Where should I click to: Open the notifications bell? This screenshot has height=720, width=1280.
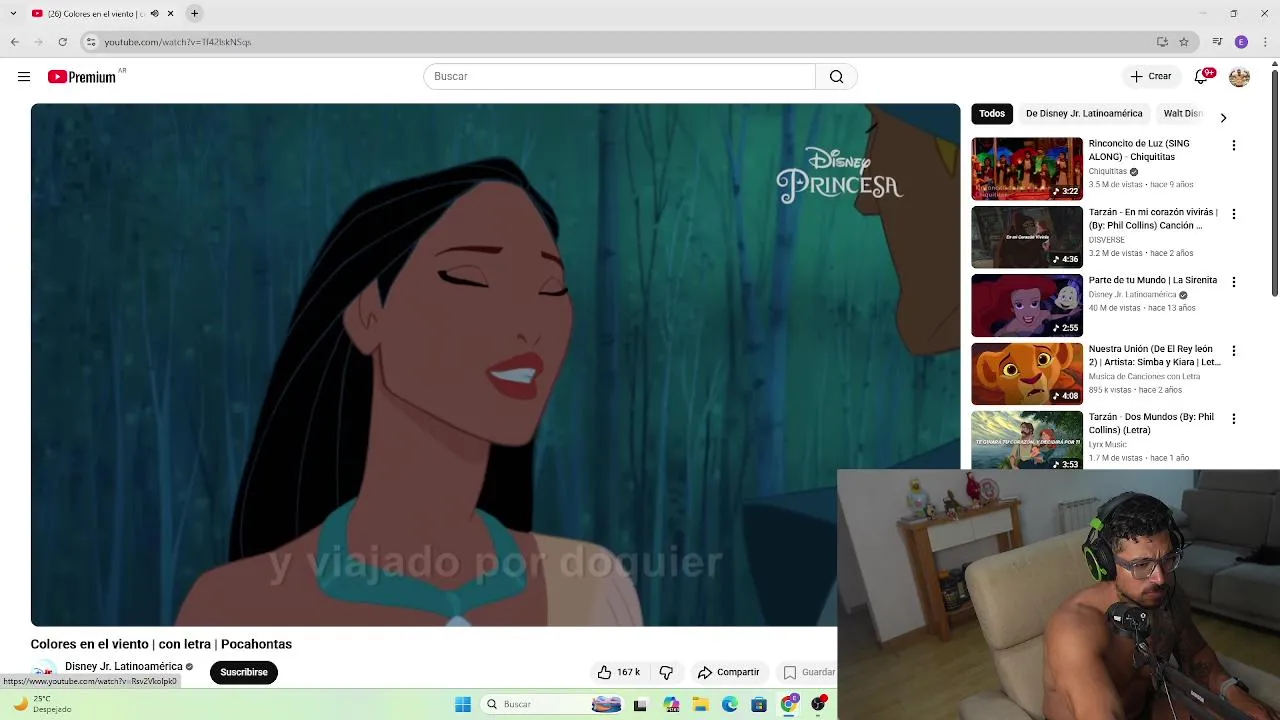(1202, 77)
